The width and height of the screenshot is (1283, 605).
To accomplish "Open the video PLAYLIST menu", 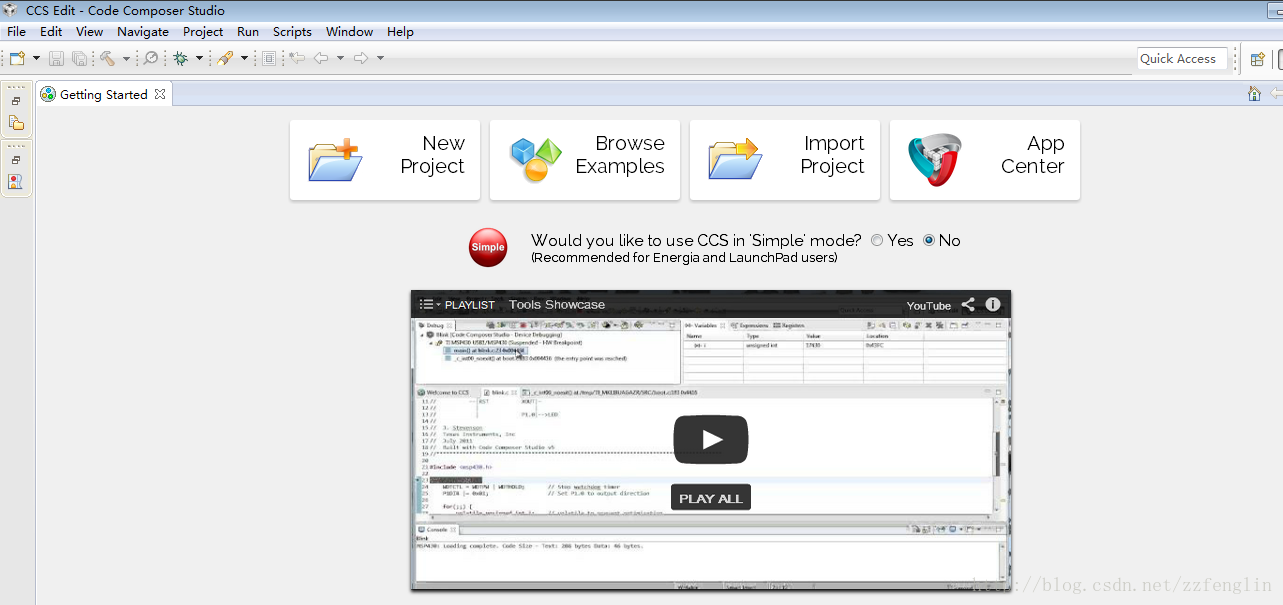I will 457,305.
